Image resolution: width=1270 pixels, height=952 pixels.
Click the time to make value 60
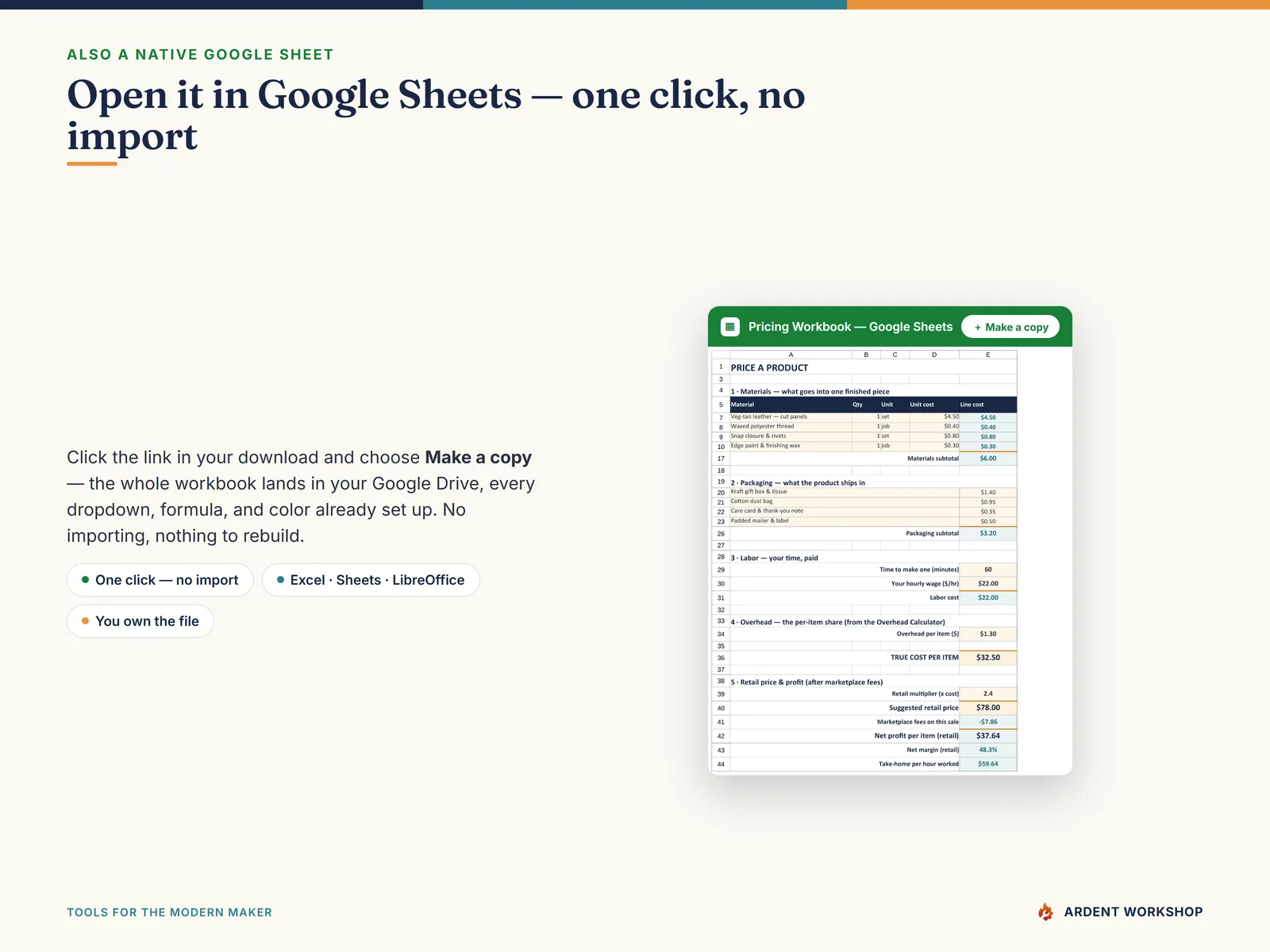pos(988,570)
